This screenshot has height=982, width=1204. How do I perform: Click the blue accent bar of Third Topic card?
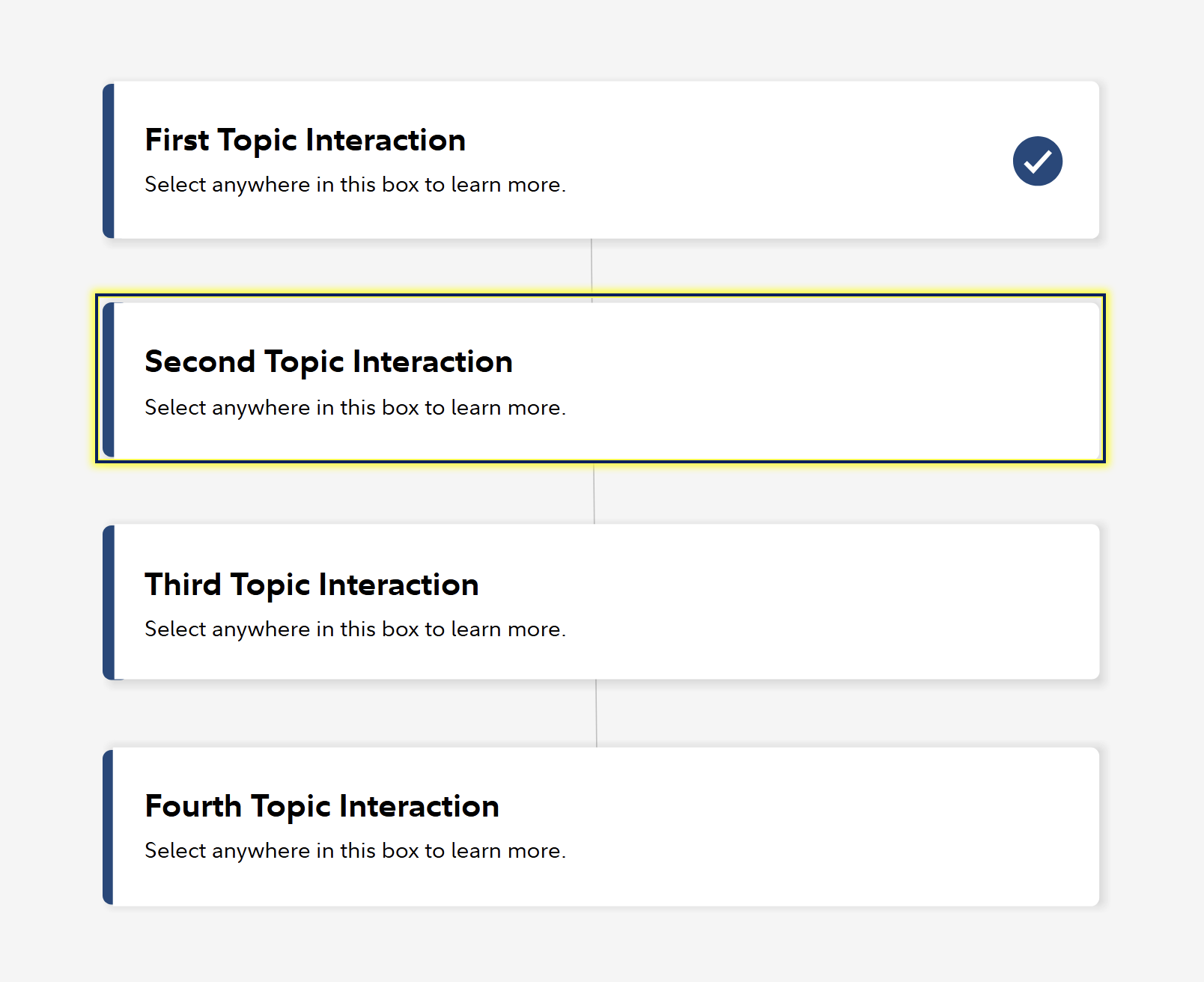(109, 603)
